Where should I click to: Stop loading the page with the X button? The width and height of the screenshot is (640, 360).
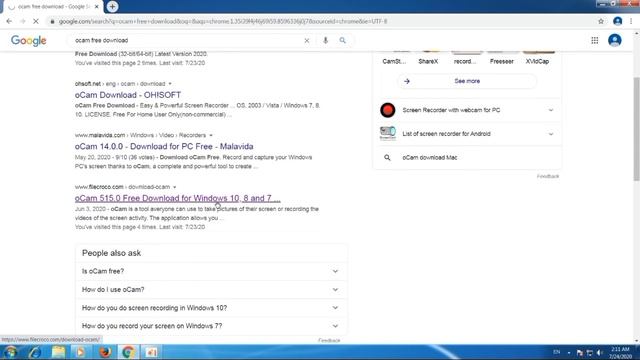(36, 21)
